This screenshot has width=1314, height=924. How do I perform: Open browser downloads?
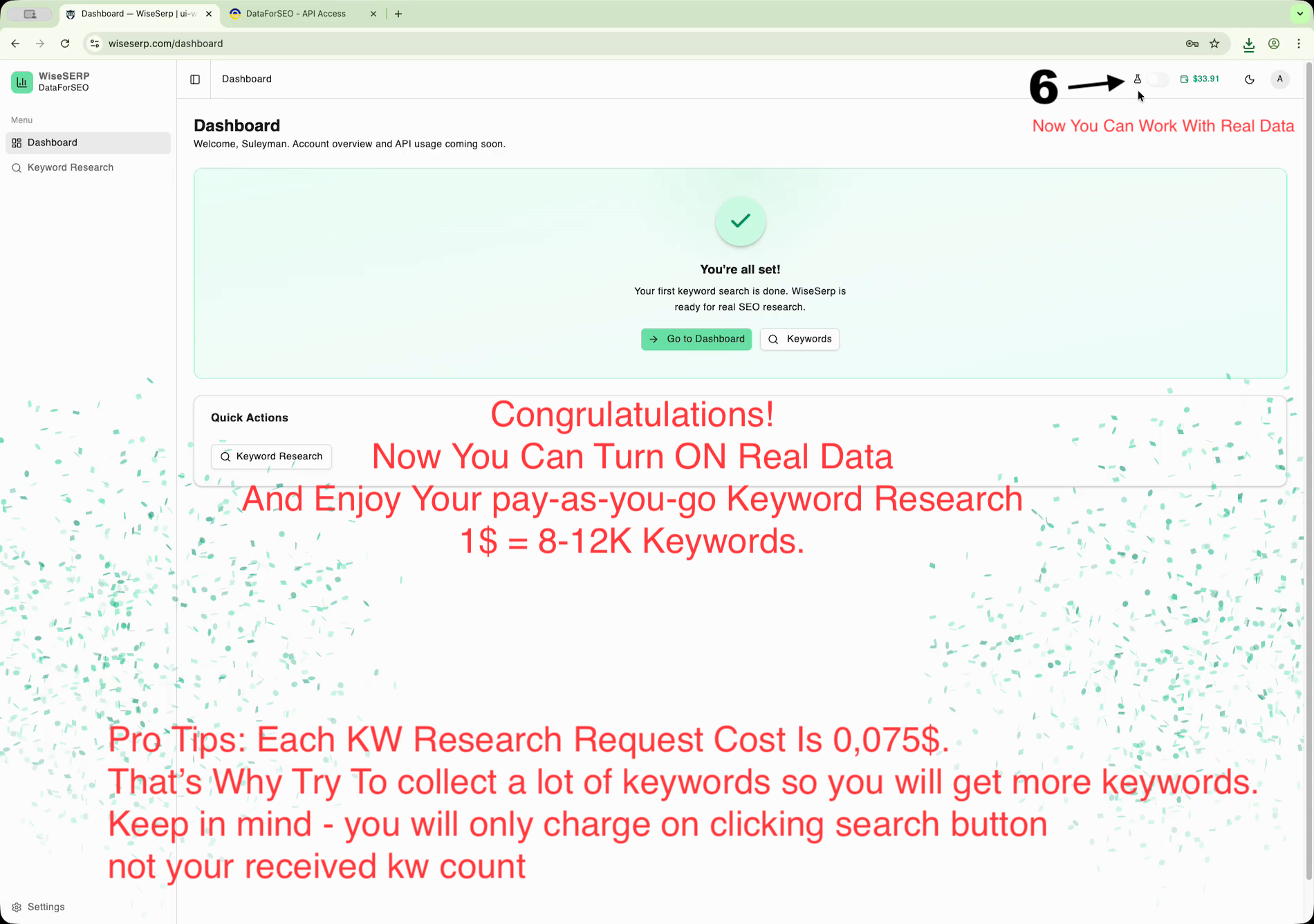(x=1249, y=44)
